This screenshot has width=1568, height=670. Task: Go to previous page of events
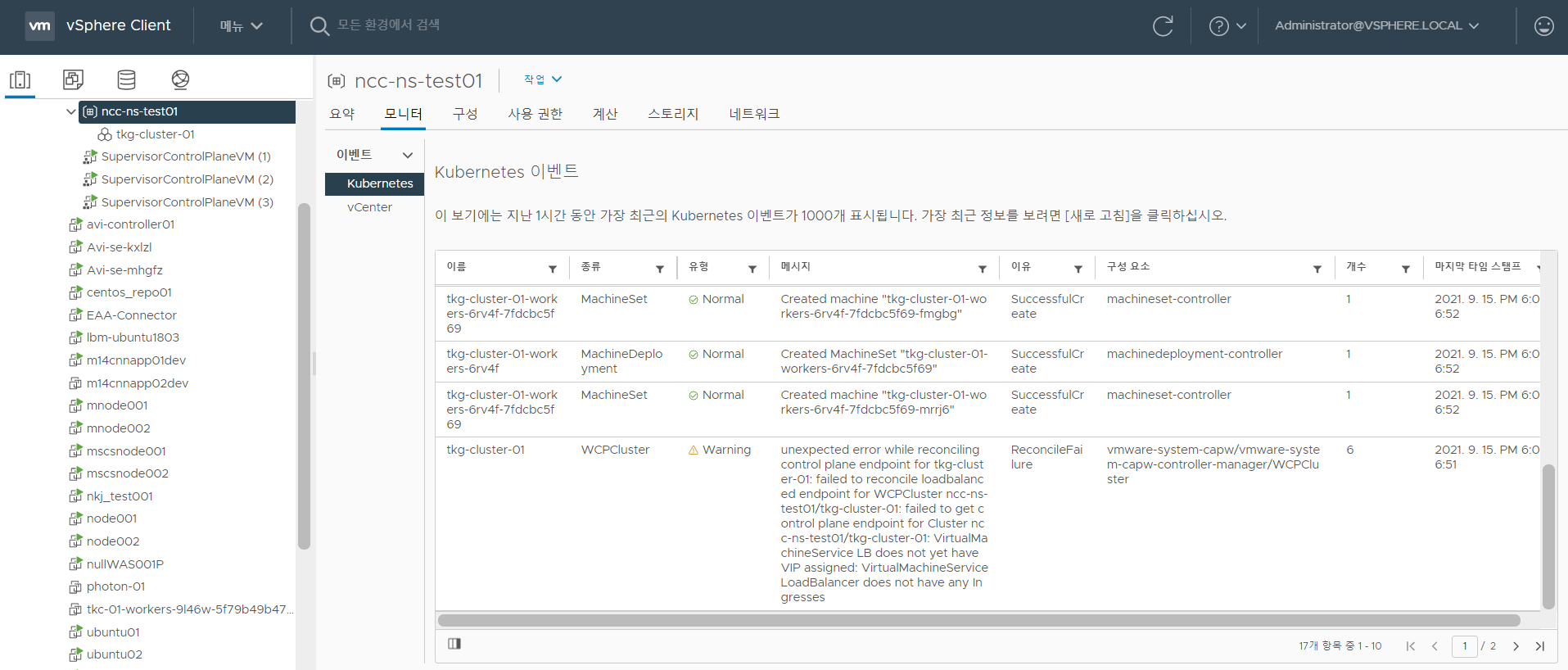(1435, 646)
